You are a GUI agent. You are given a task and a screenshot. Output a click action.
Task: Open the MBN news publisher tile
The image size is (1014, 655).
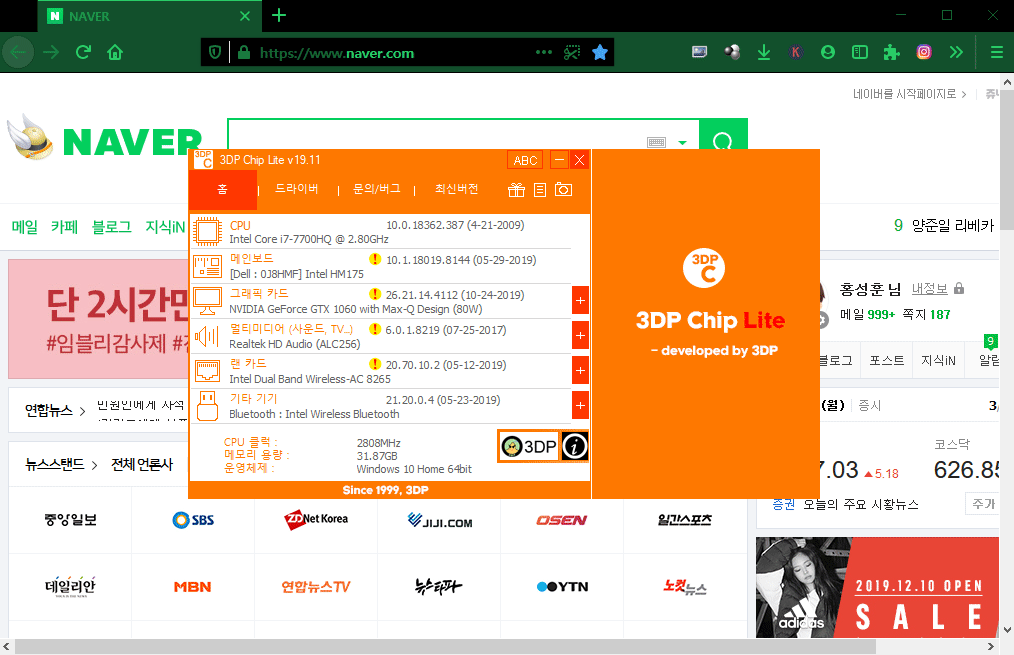point(192,586)
